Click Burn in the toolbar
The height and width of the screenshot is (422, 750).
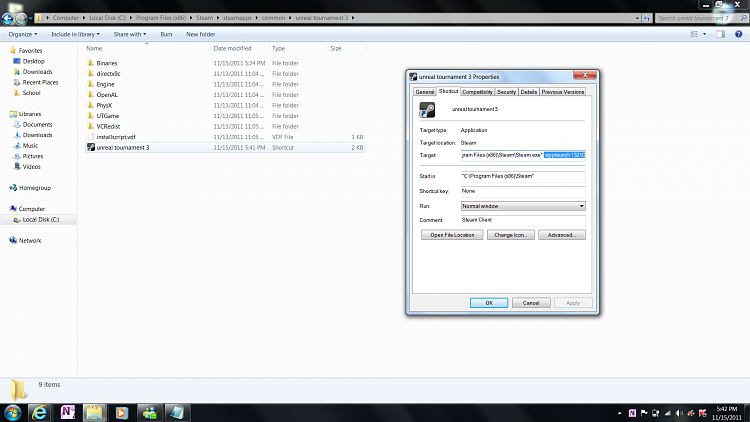click(x=166, y=34)
